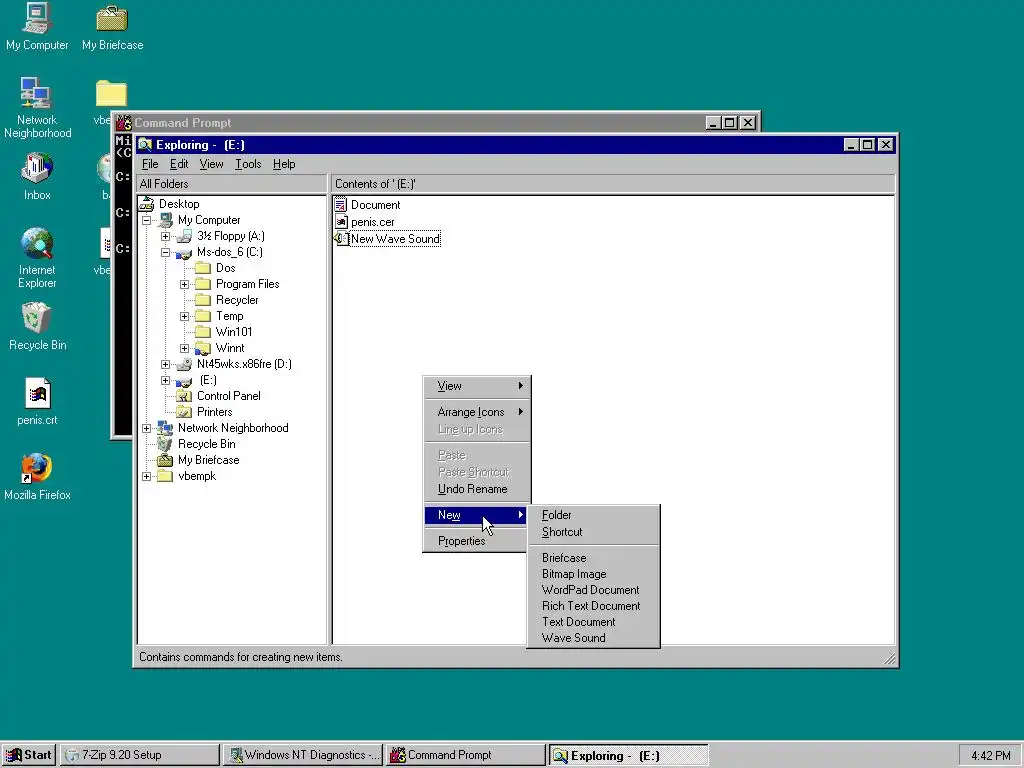
Task: Expand the (E:) drive node
Action: point(166,381)
